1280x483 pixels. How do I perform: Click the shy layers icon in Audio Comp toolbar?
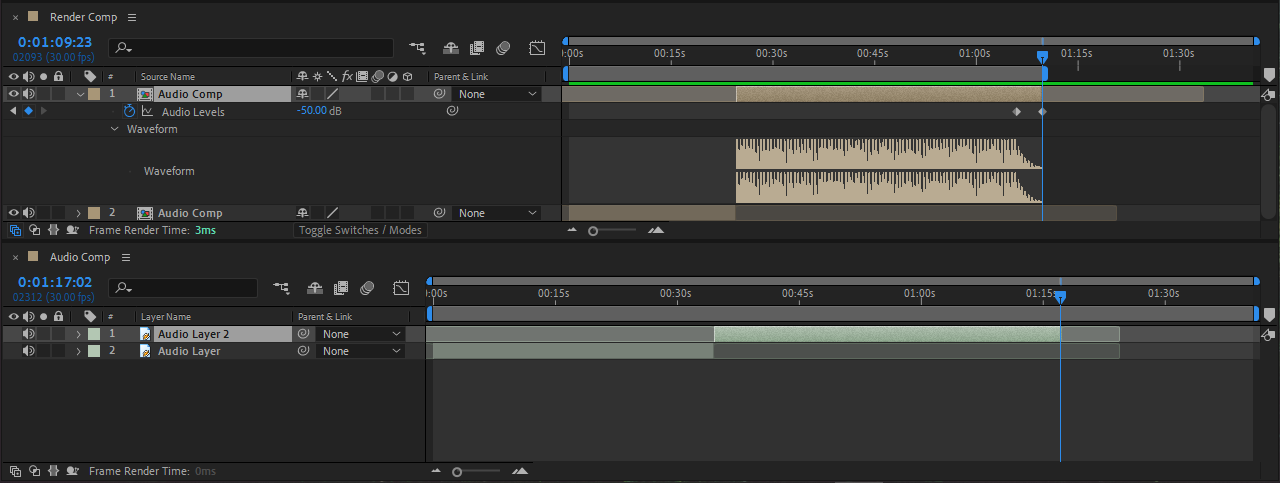(x=315, y=288)
